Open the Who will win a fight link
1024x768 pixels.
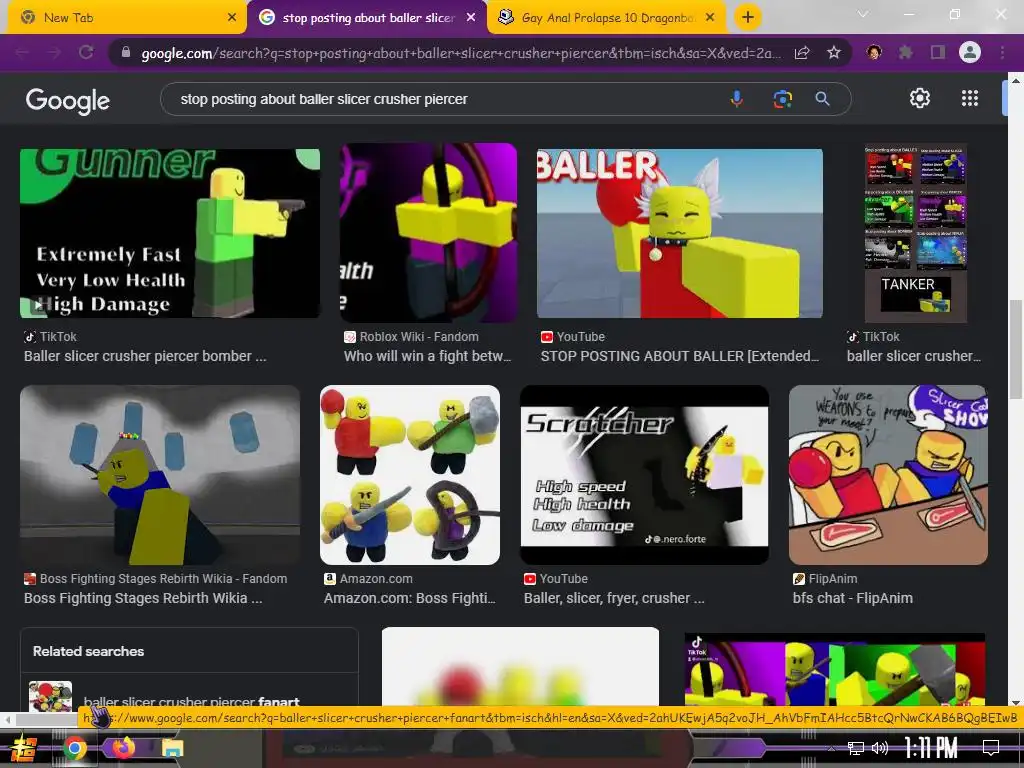(x=427, y=356)
